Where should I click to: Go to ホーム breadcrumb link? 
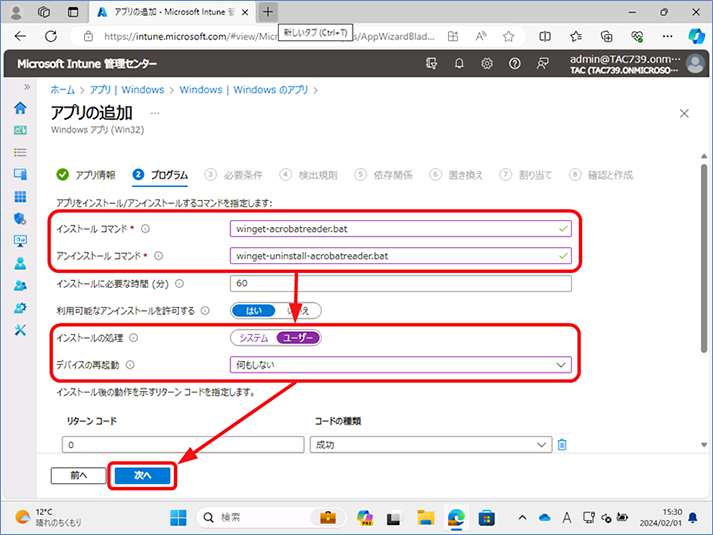tap(62, 90)
